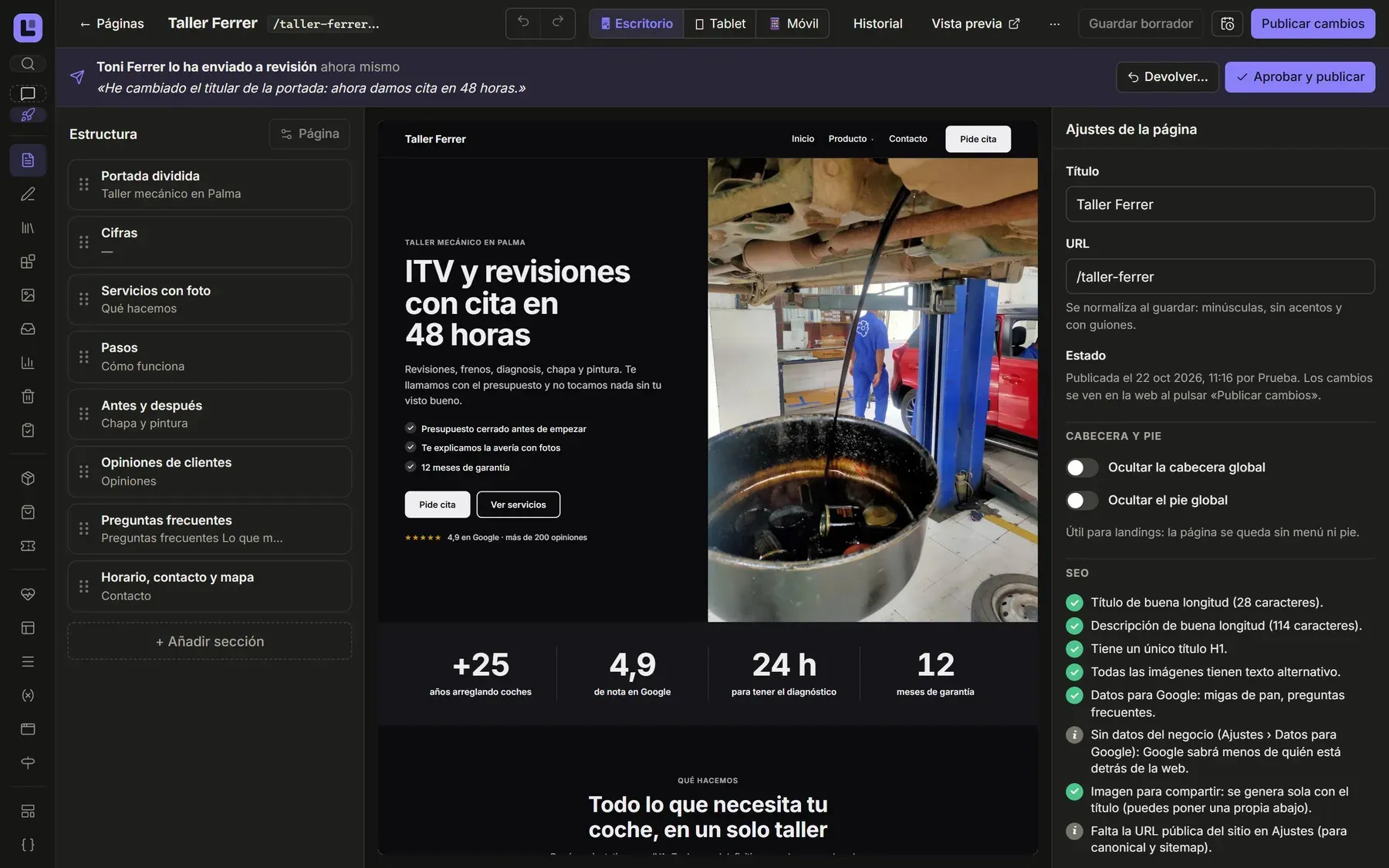
Task: Open the three-dots more options menu
Action: click(x=1054, y=24)
